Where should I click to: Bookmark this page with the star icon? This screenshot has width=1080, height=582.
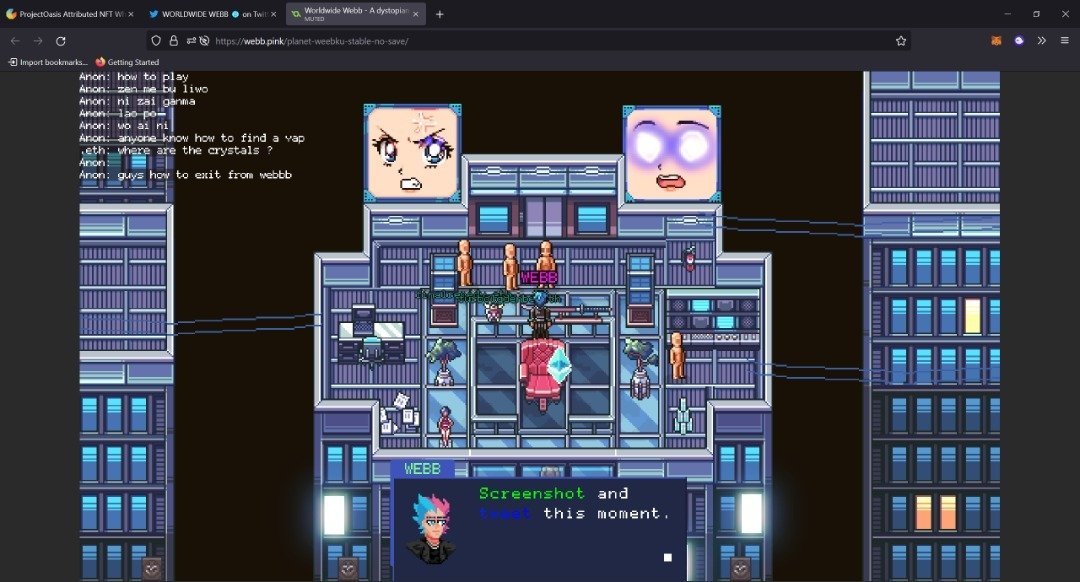click(x=901, y=41)
